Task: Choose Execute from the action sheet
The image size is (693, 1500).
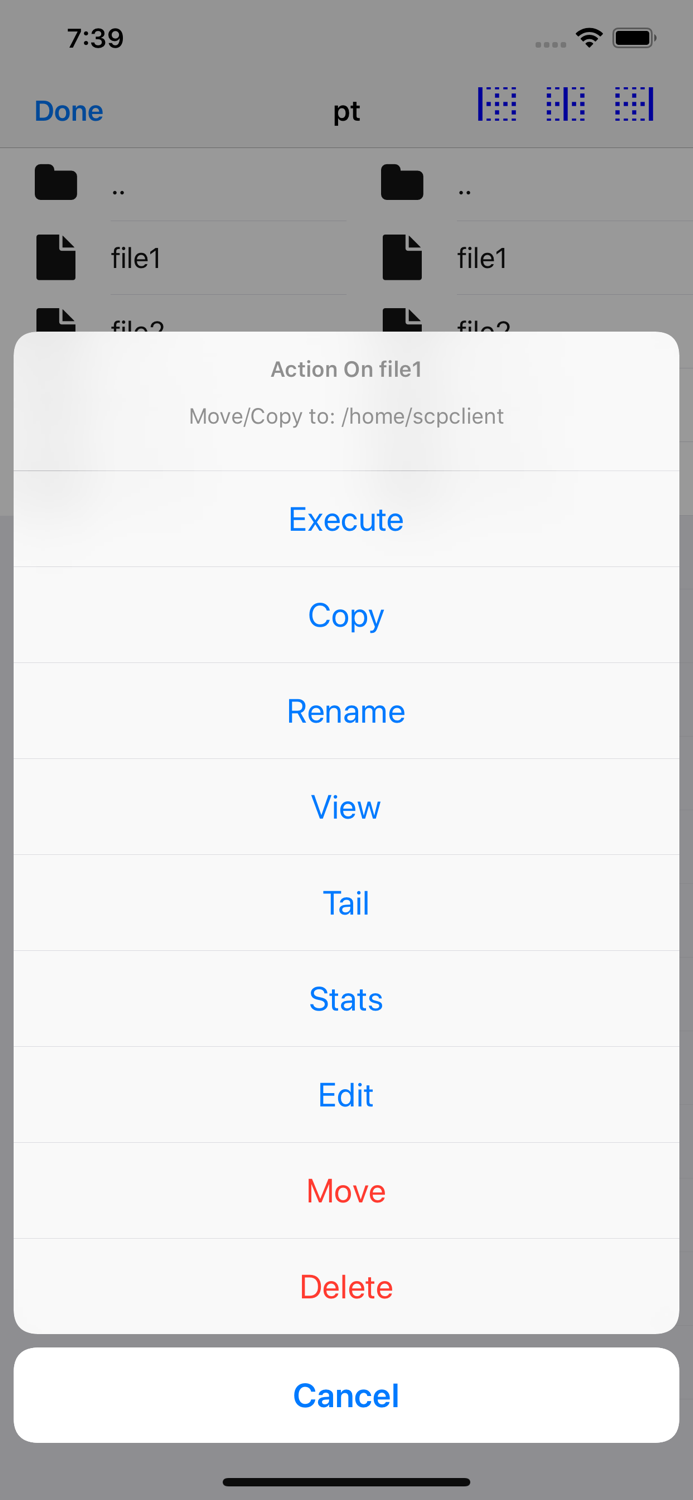Action: click(346, 519)
